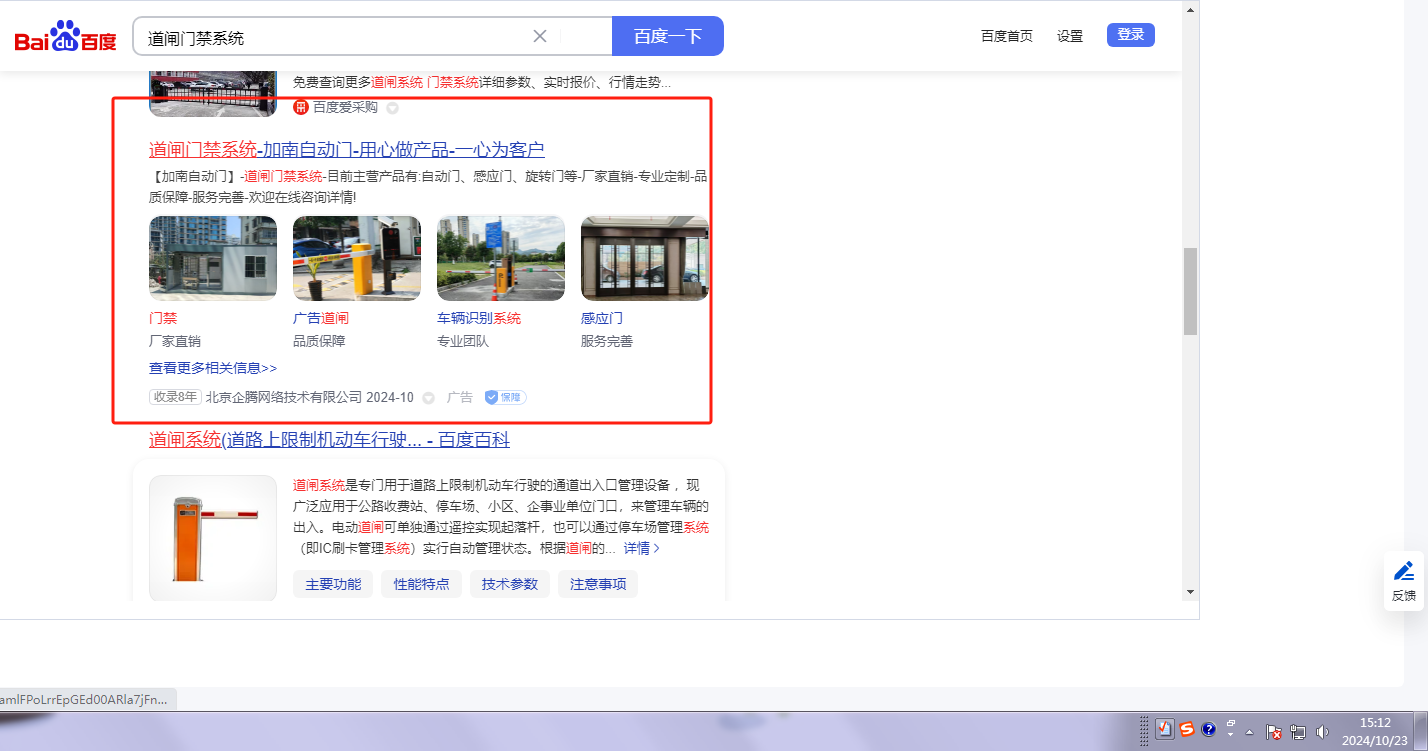1428x751 pixels.
Task: Expand dropdown next to 百度爱采购
Action: point(393,108)
